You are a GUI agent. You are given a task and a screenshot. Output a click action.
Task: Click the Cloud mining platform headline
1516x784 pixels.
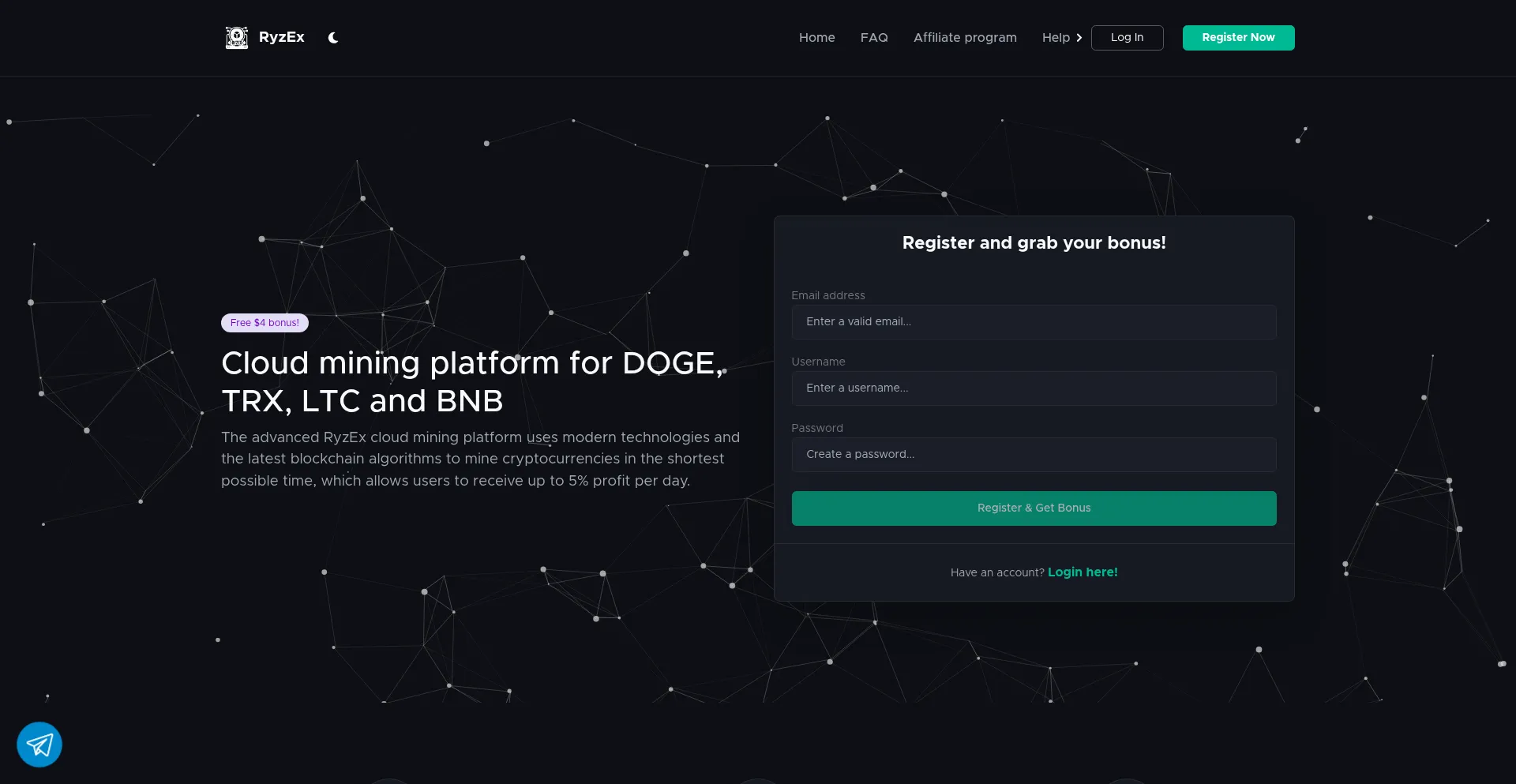click(472, 382)
